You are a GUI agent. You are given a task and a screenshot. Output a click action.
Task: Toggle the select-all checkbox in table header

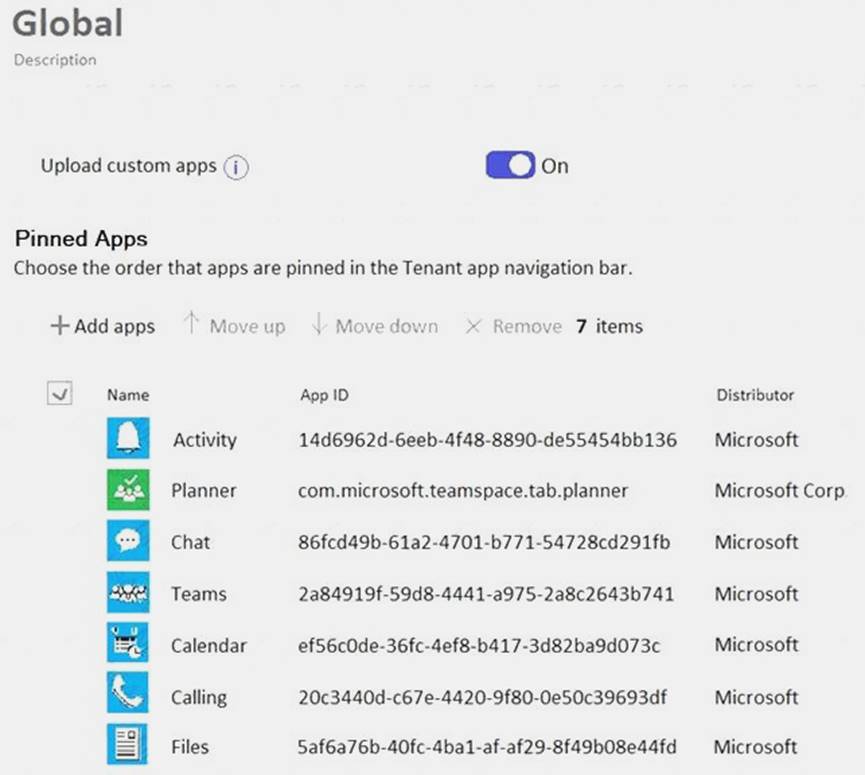(x=59, y=395)
